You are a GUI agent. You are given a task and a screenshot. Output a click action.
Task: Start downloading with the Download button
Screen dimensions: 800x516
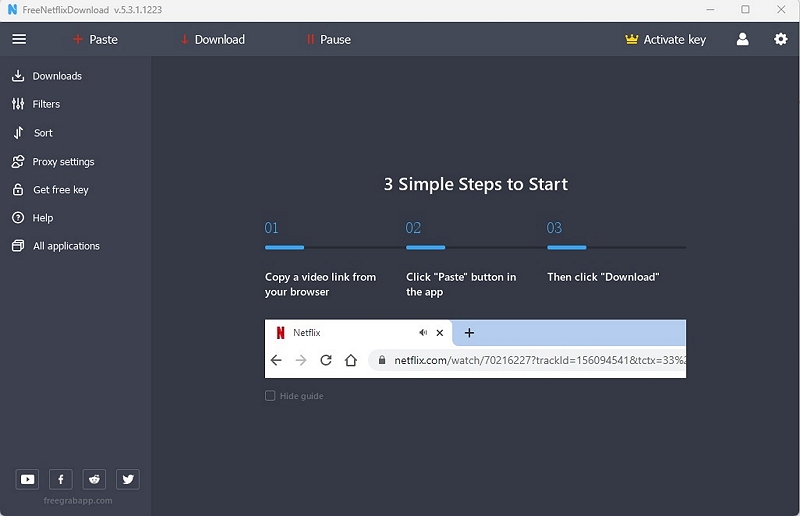pos(212,39)
